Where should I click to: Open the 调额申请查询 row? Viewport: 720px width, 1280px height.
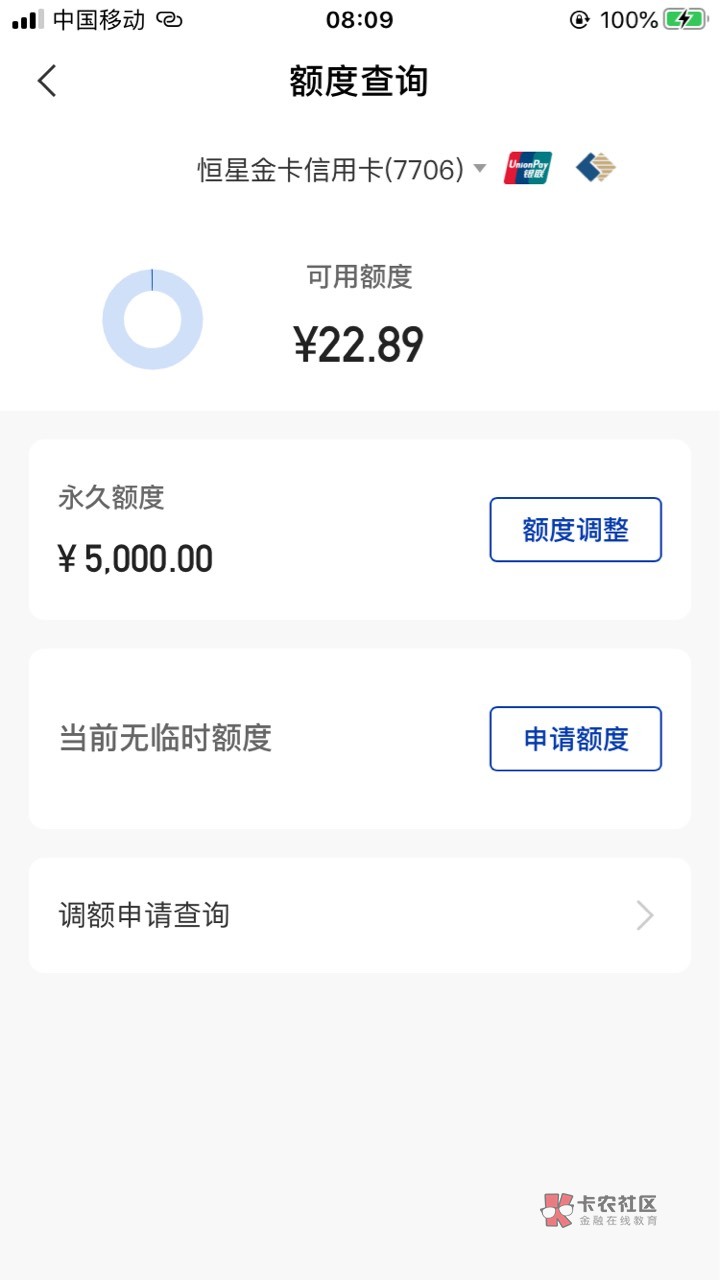coord(359,915)
